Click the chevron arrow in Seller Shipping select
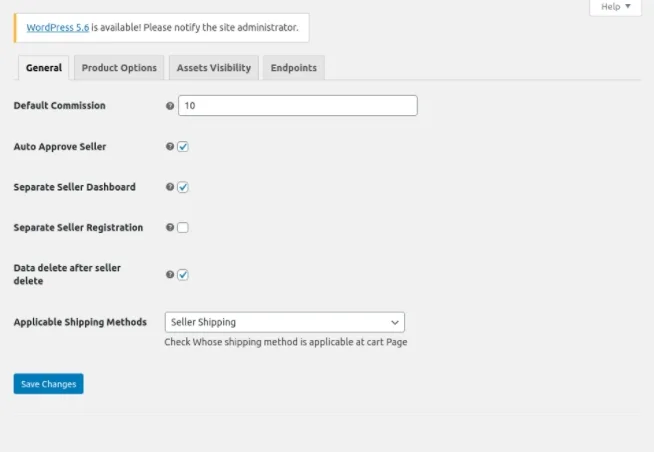The width and height of the screenshot is (654, 452). (x=395, y=322)
